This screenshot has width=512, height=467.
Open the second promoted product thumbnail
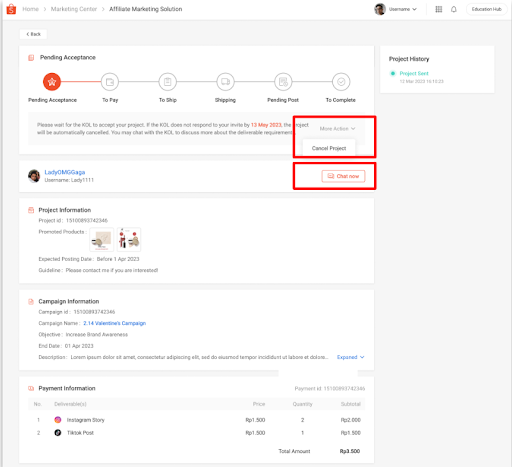[129, 239]
